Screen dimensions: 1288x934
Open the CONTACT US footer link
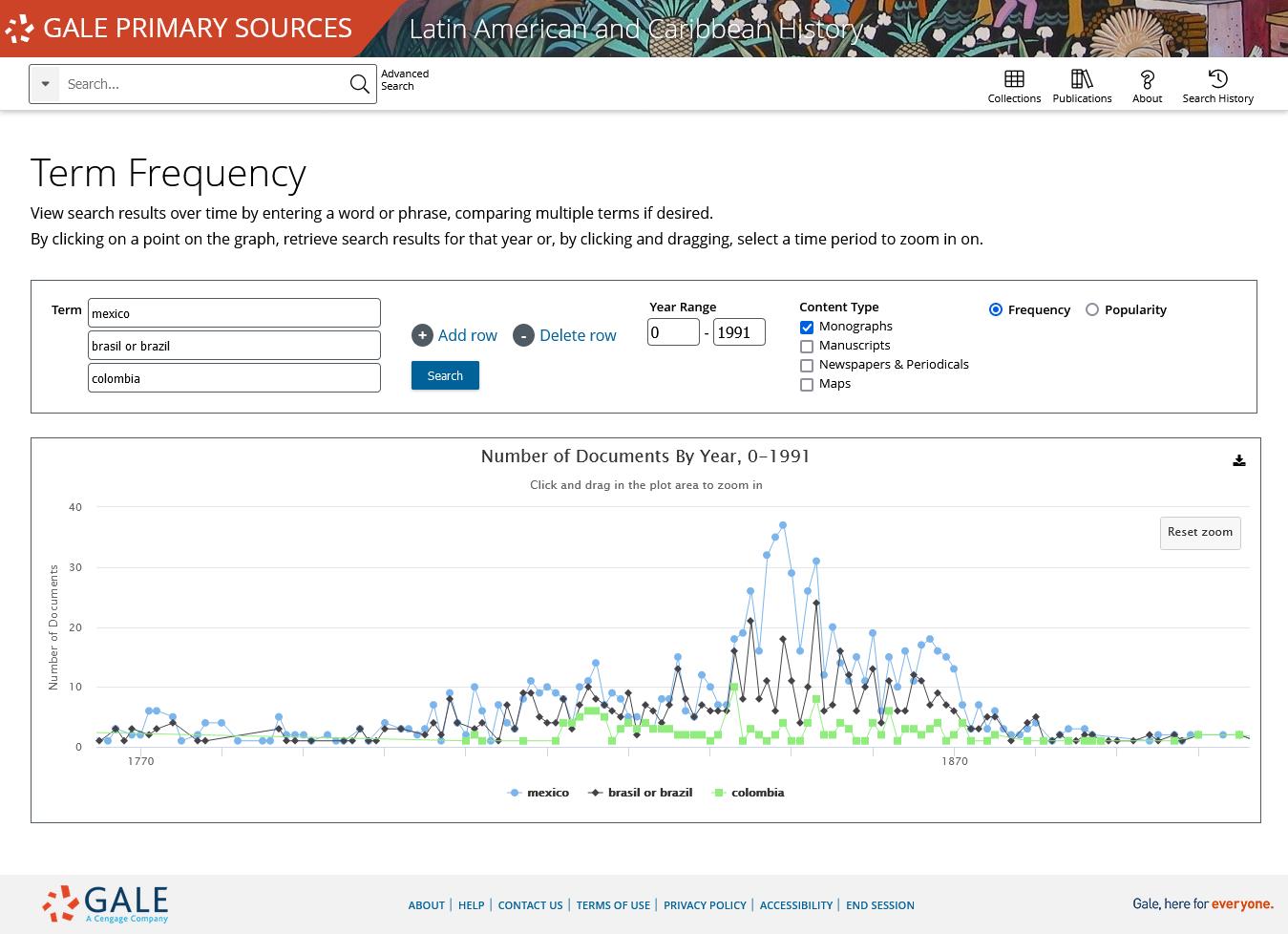pos(530,905)
